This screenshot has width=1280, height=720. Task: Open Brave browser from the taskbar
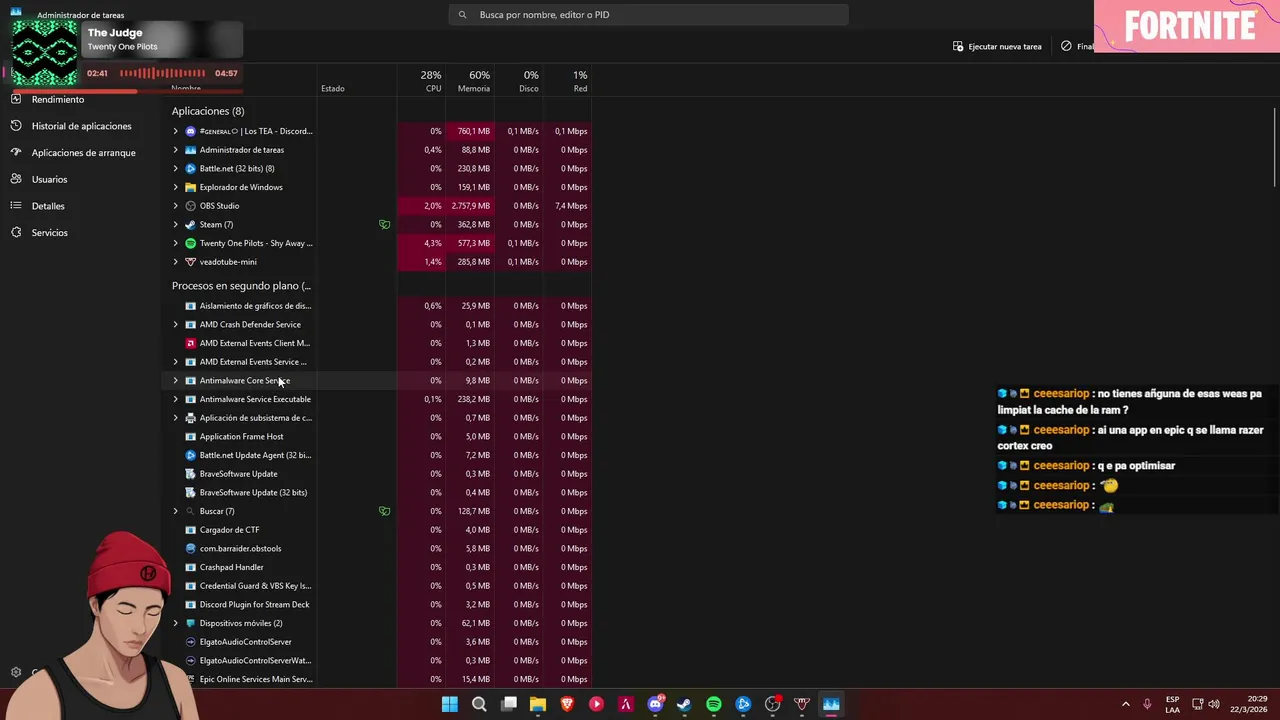coord(567,704)
